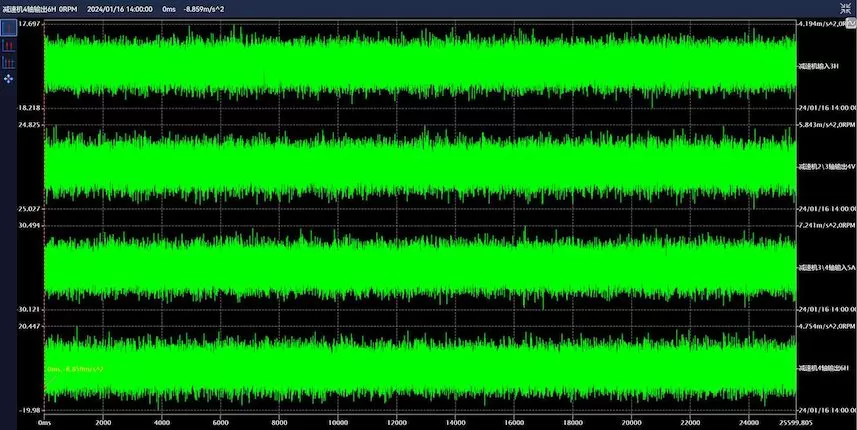Select the 减速机3\4轴输入5A channel label
The height and width of the screenshot is (430, 857).
(x=825, y=268)
